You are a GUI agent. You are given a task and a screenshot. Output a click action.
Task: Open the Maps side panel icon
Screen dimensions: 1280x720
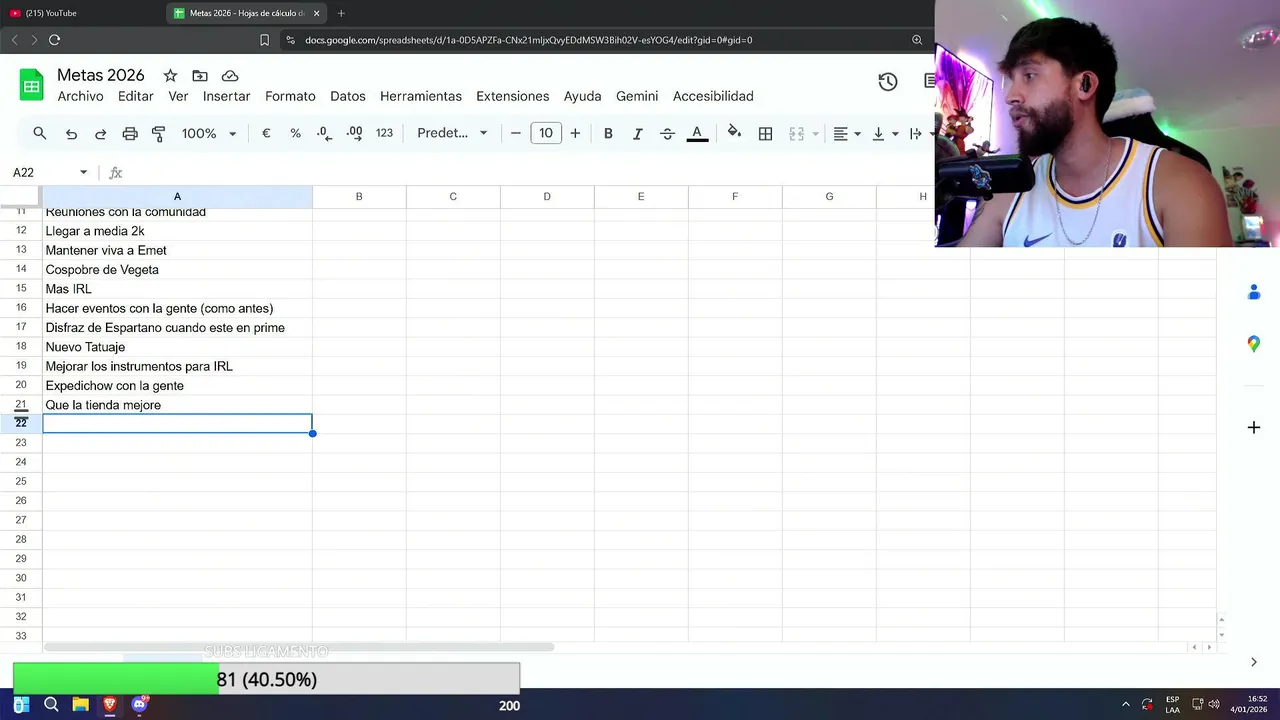(1254, 344)
